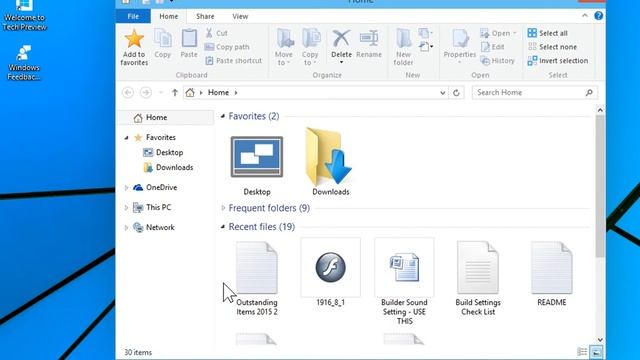Expand the This PC tree node
This screenshot has width=640, height=360.
[x=126, y=208]
